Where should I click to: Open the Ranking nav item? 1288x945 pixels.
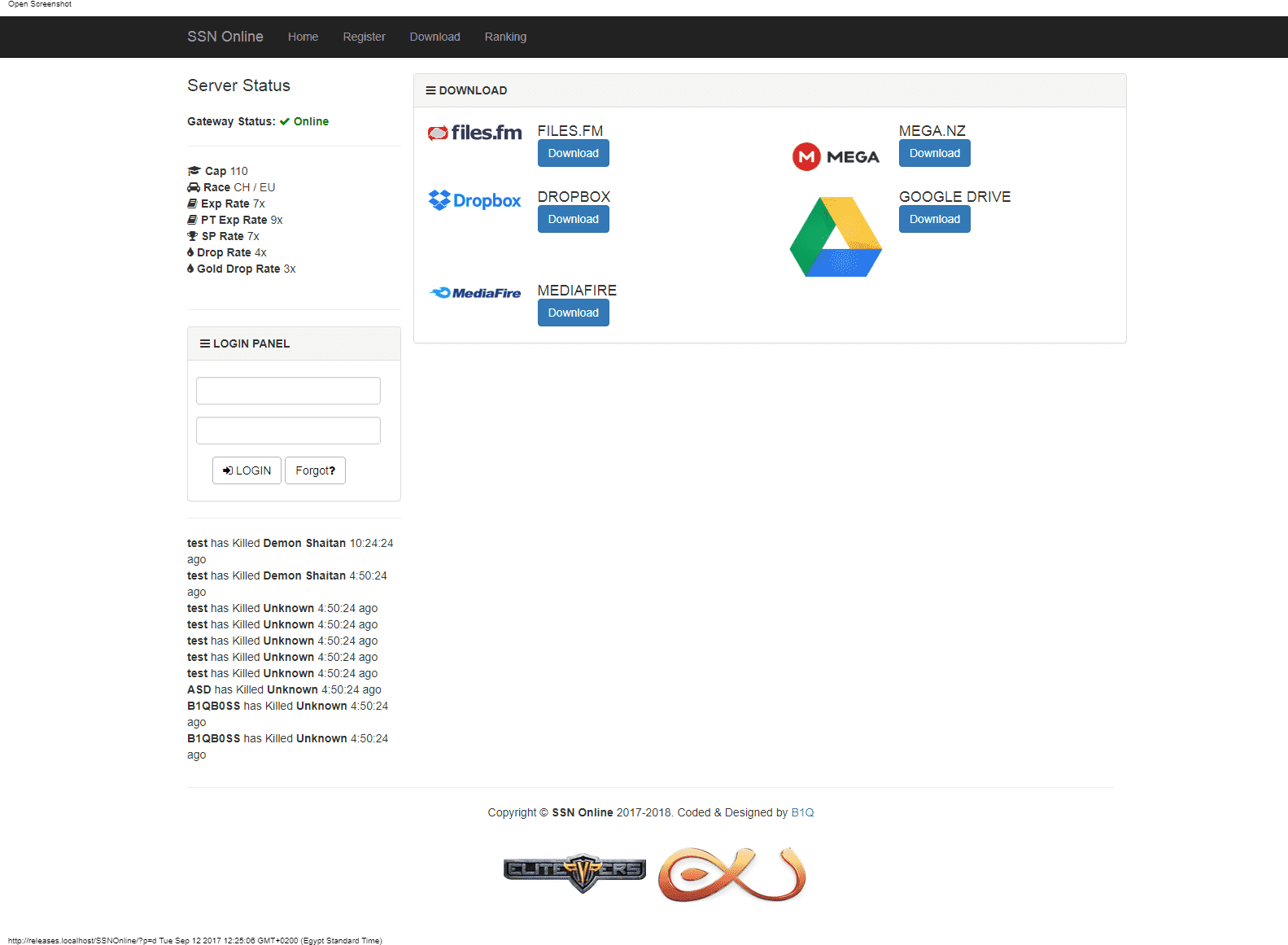(x=505, y=37)
